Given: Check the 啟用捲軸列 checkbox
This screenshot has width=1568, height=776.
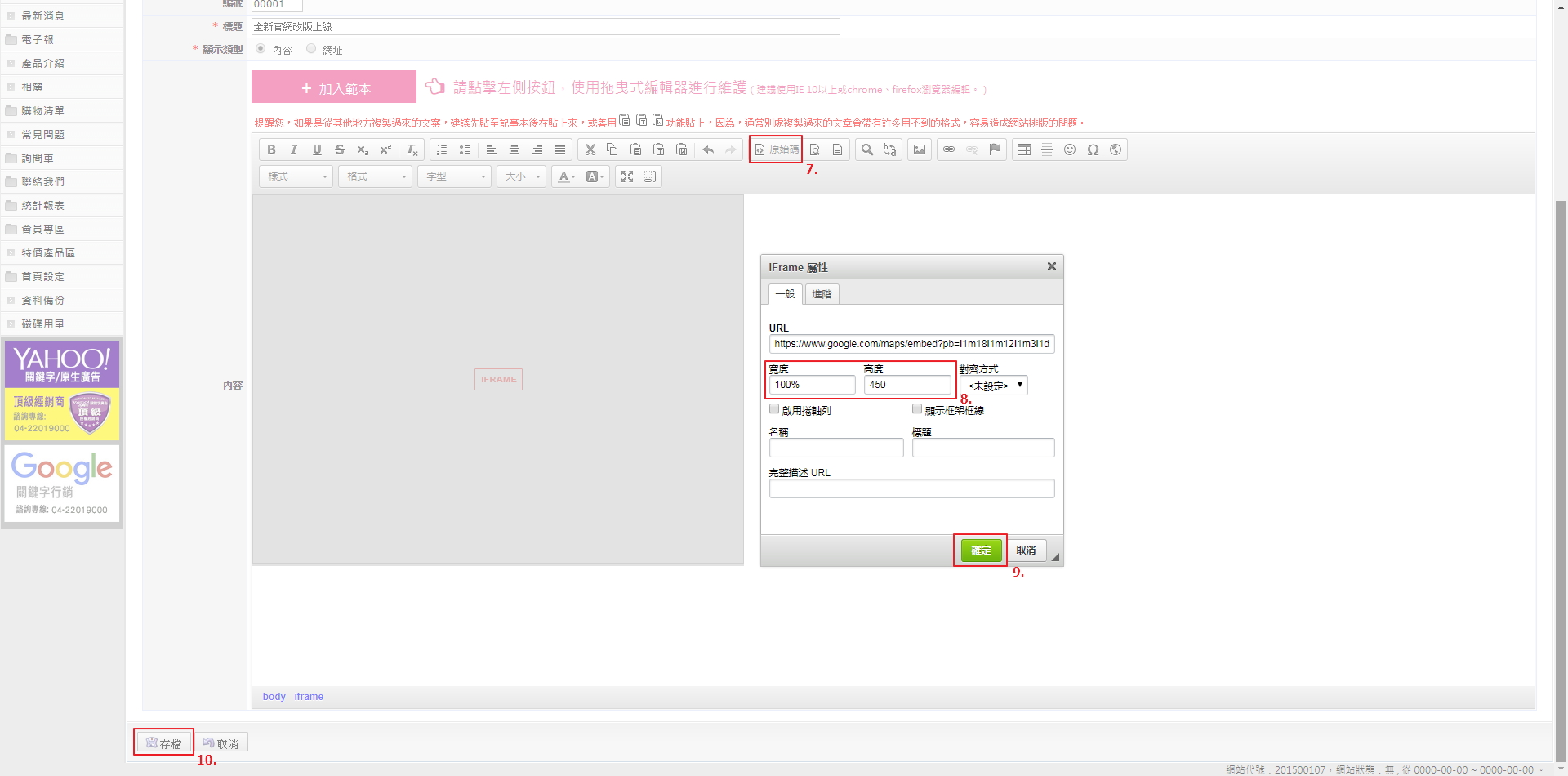Looking at the screenshot, I should 774,409.
